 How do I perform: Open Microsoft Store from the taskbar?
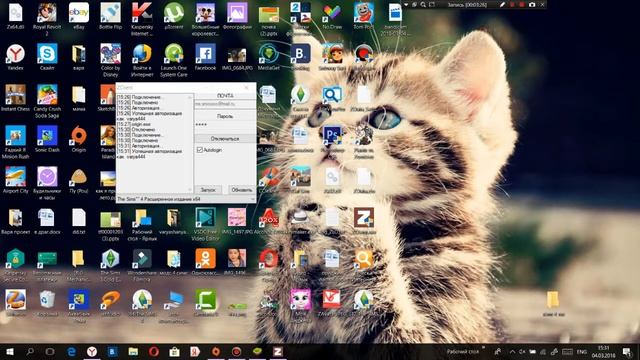pos(174,351)
